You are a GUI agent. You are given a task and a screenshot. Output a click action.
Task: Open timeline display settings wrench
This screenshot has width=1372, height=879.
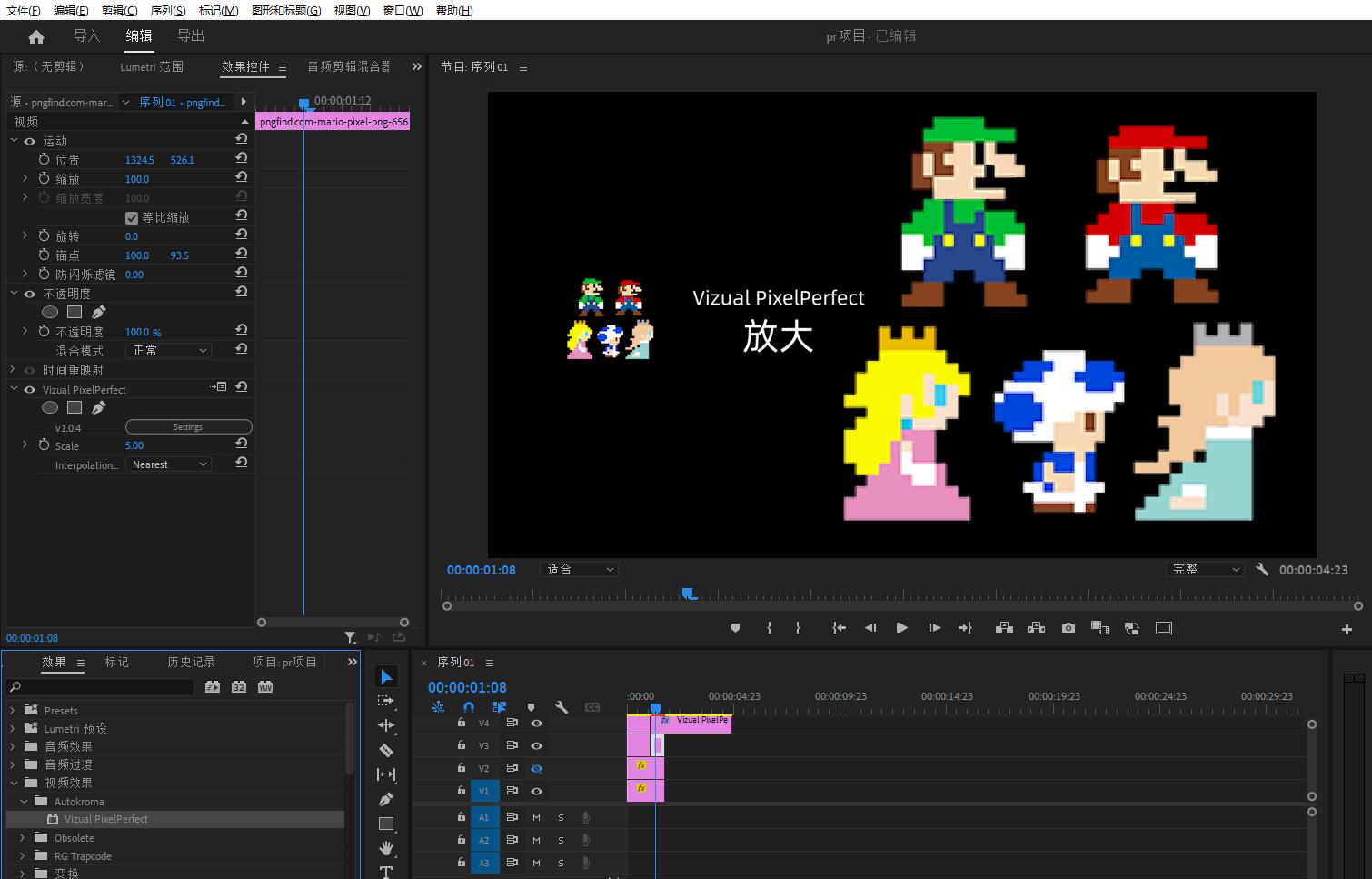click(x=562, y=707)
